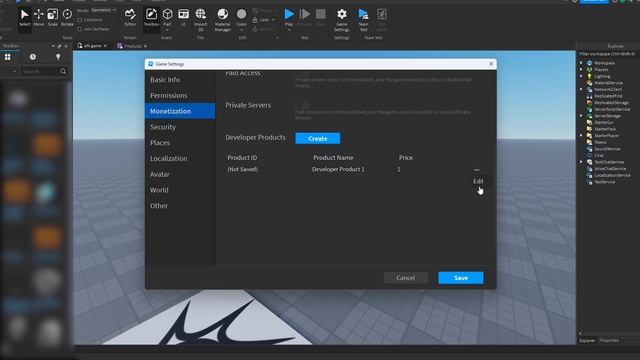Click the Toolbox search magnifier icon
This screenshot has width=640, height=360.
point(63,71)
